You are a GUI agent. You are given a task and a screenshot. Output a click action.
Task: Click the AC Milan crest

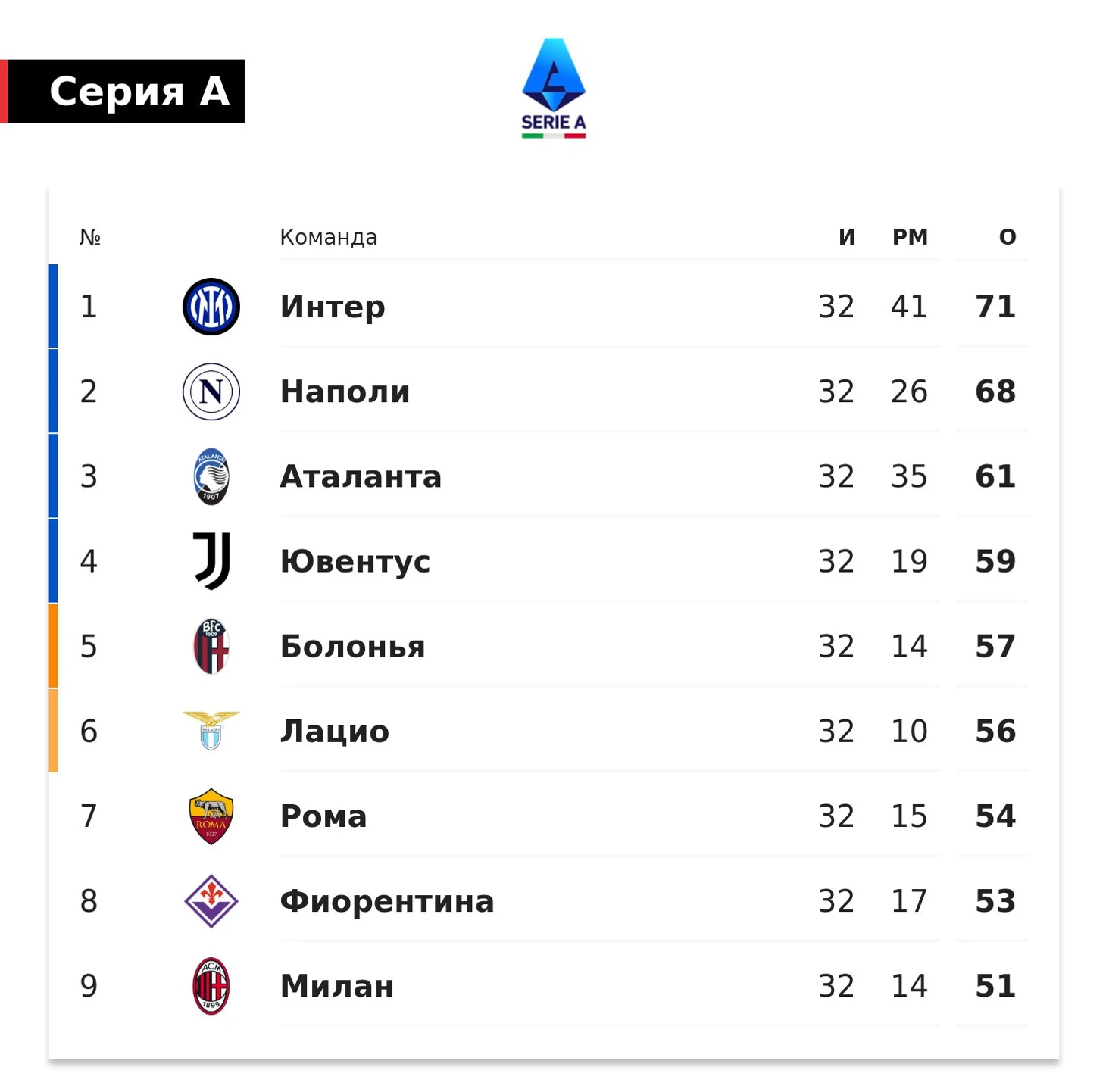[211, 986]
